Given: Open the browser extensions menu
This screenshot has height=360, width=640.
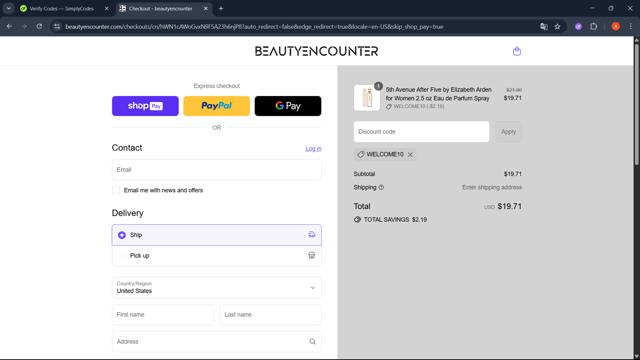Looking at the screenshot, I should pyautogui.click(x=594, y=27).
